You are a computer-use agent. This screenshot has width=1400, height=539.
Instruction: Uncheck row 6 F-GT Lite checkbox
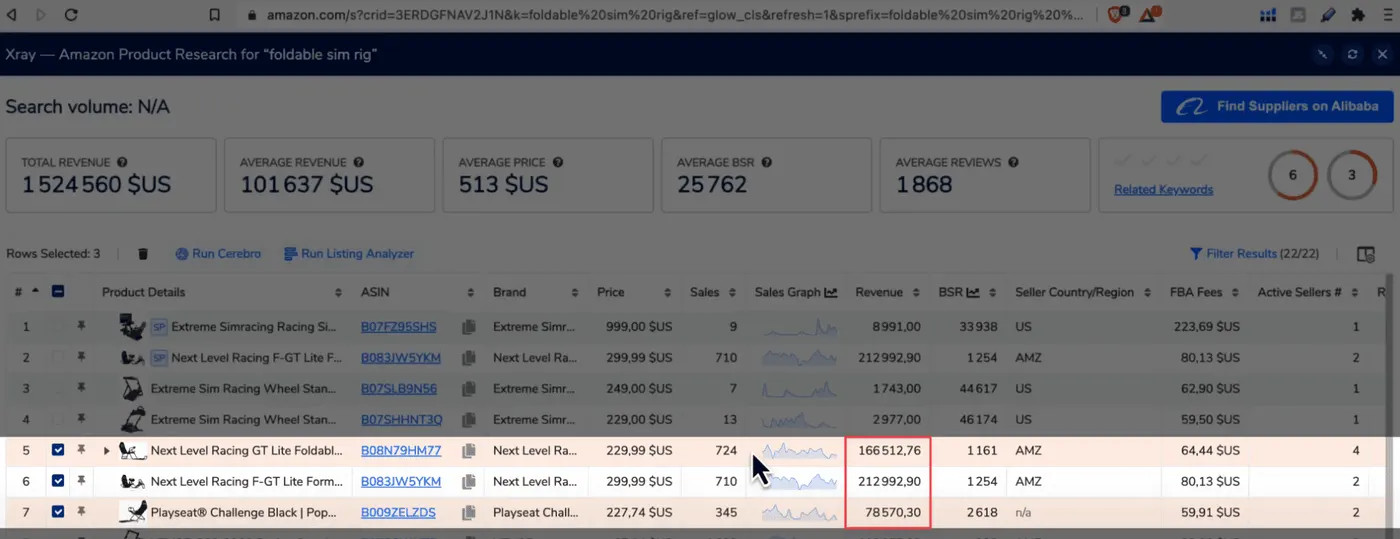pyautogui.click(x=58, y=481)
